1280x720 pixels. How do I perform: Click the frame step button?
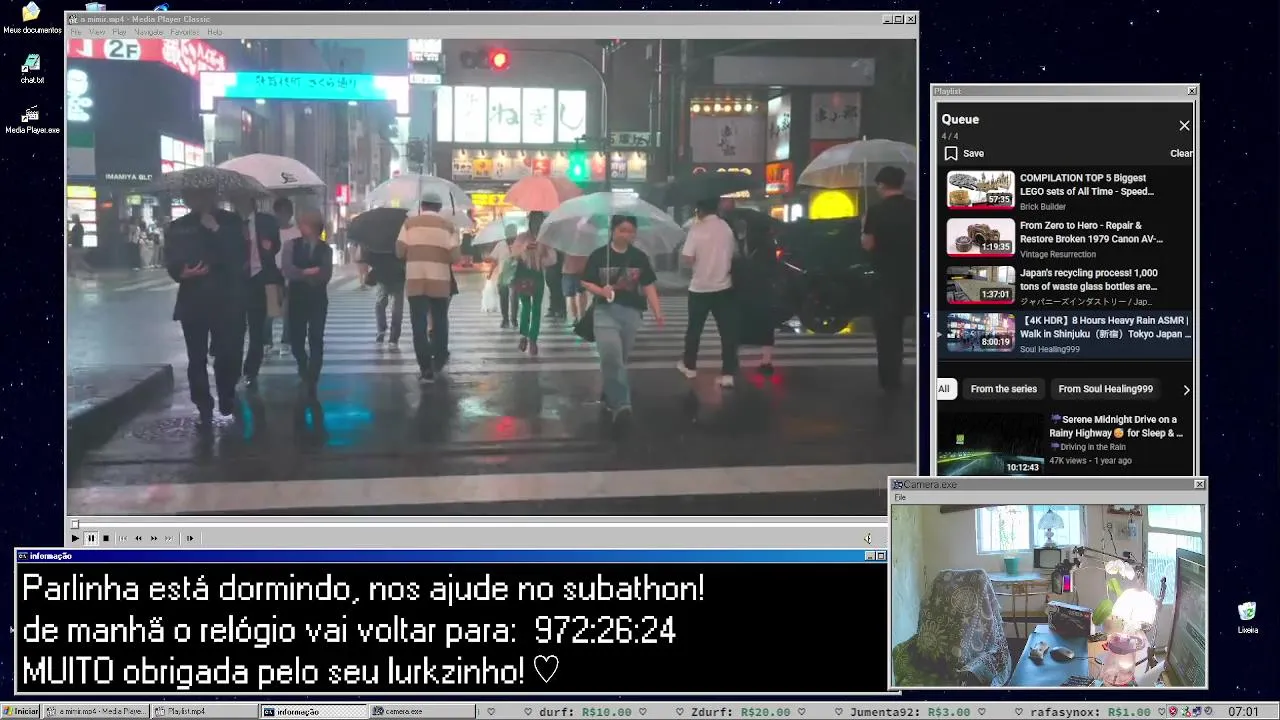pyautogui.click(x=190, y=538)
